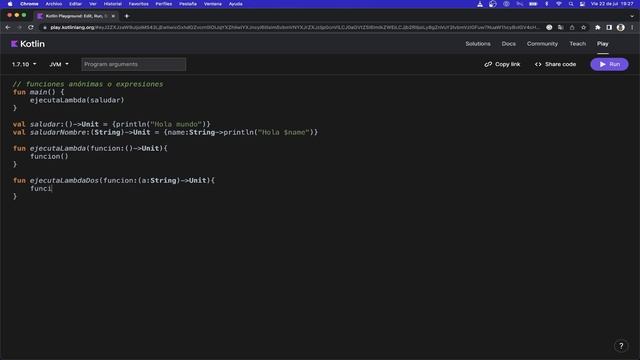Screen dimensions: 640x360
Task: Open the Docs navigation link
Action: pos(509,44)
